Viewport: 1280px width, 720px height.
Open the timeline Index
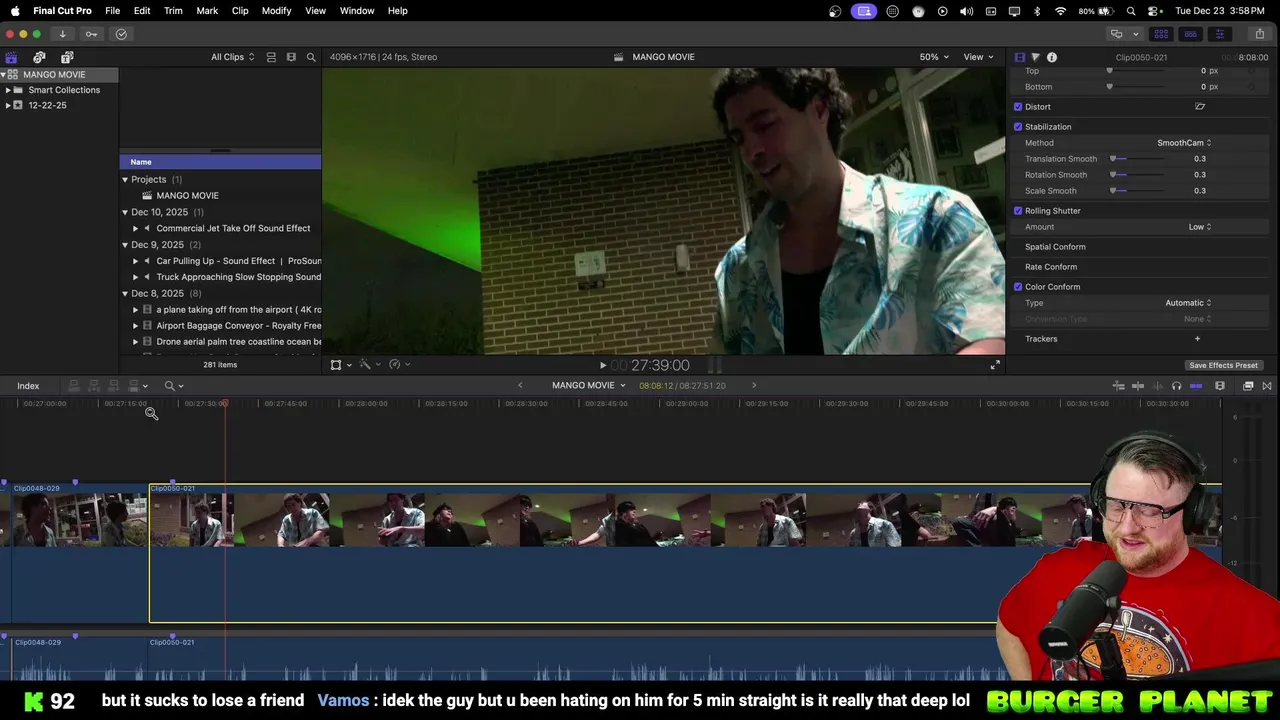[28, 386]
